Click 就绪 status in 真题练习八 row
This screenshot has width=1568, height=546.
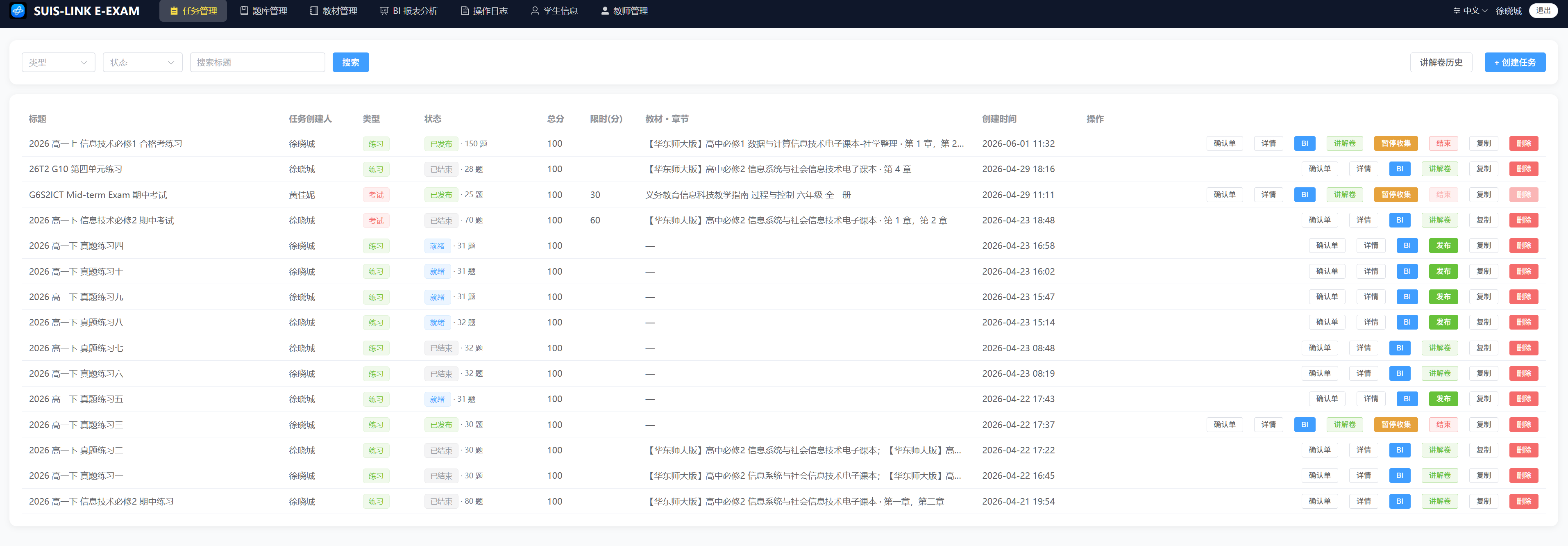click(437, 323)
